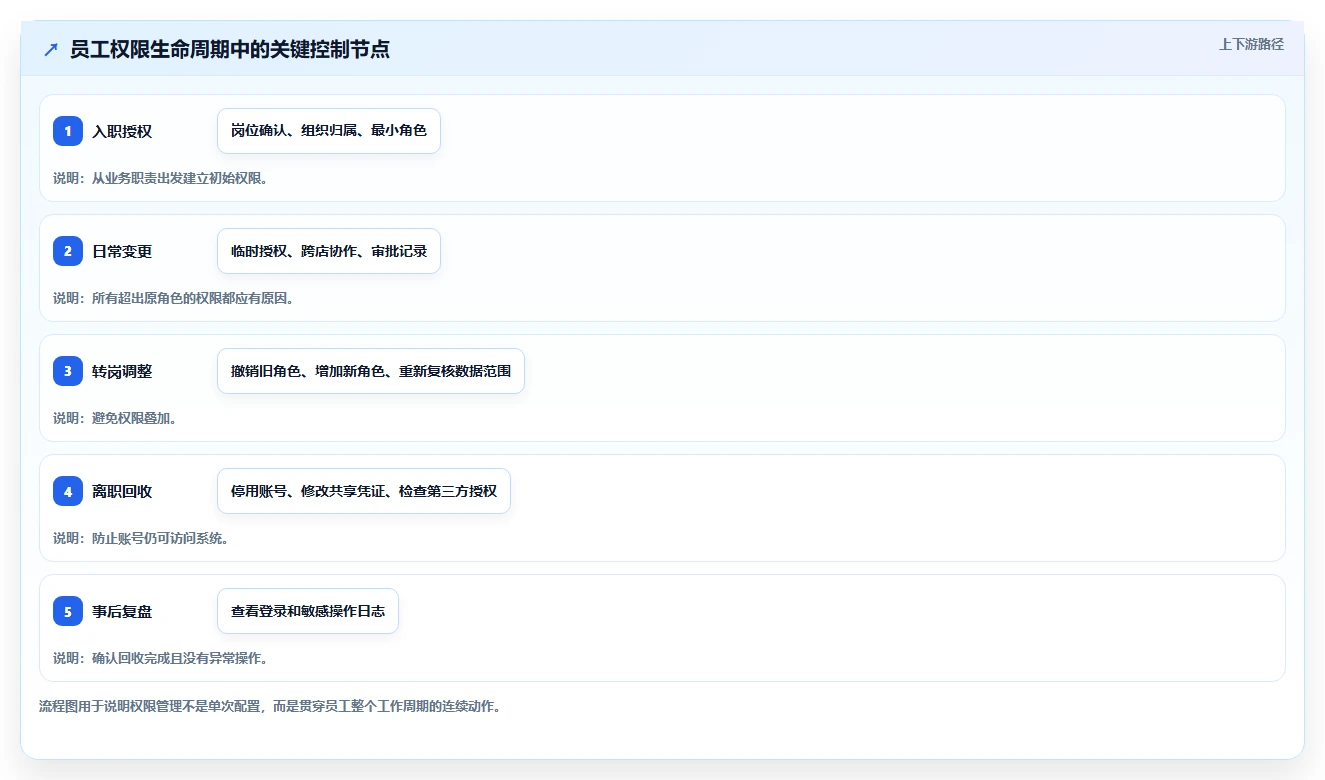Select the 转岗调整 step title
This screenshot has height=780, width=1325.
coord(122,371)
